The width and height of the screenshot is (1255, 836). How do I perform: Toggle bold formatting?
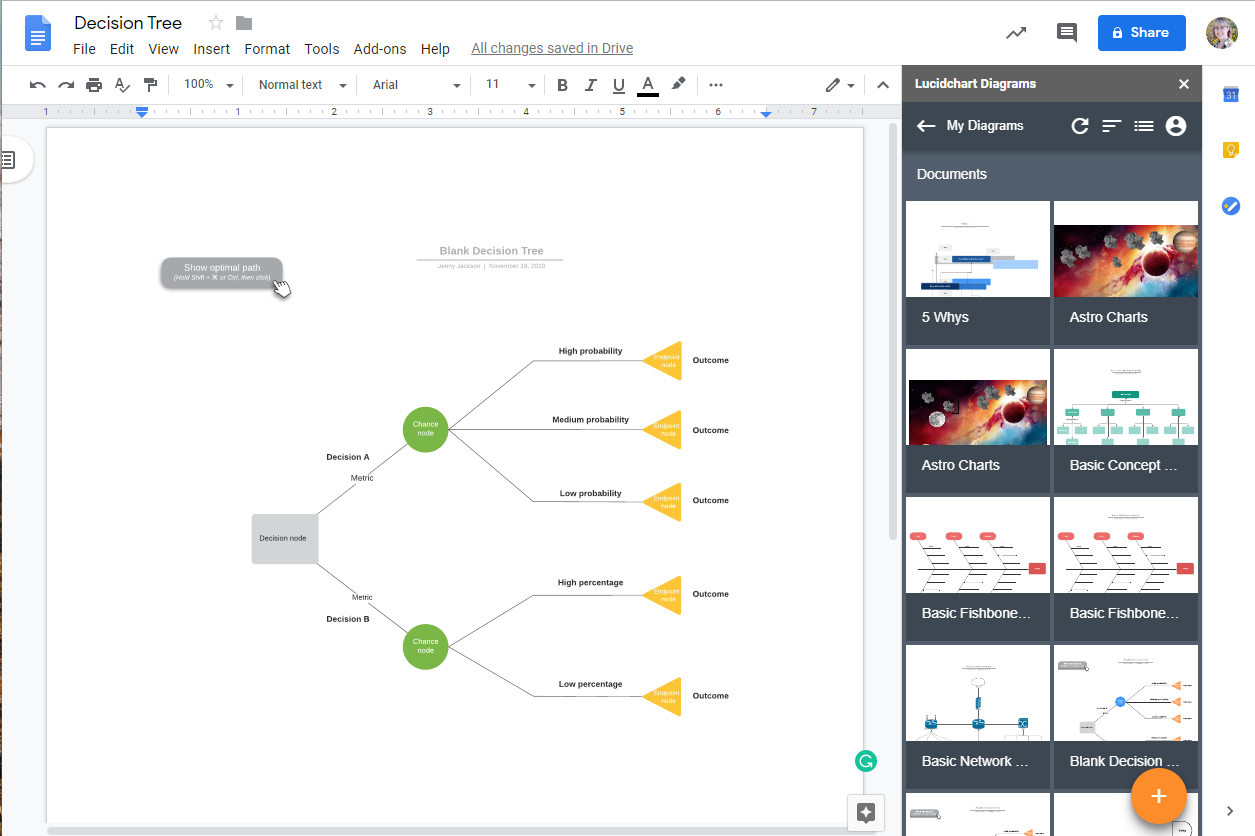point(562,85)
